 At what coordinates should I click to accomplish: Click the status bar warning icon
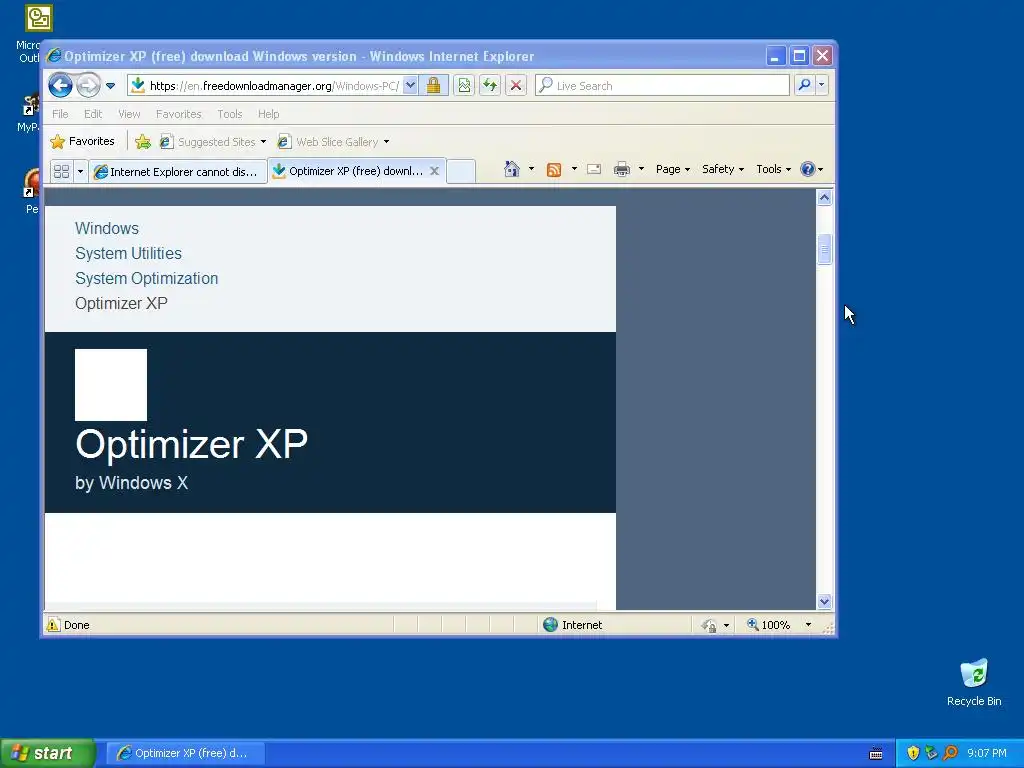(53, 625)
